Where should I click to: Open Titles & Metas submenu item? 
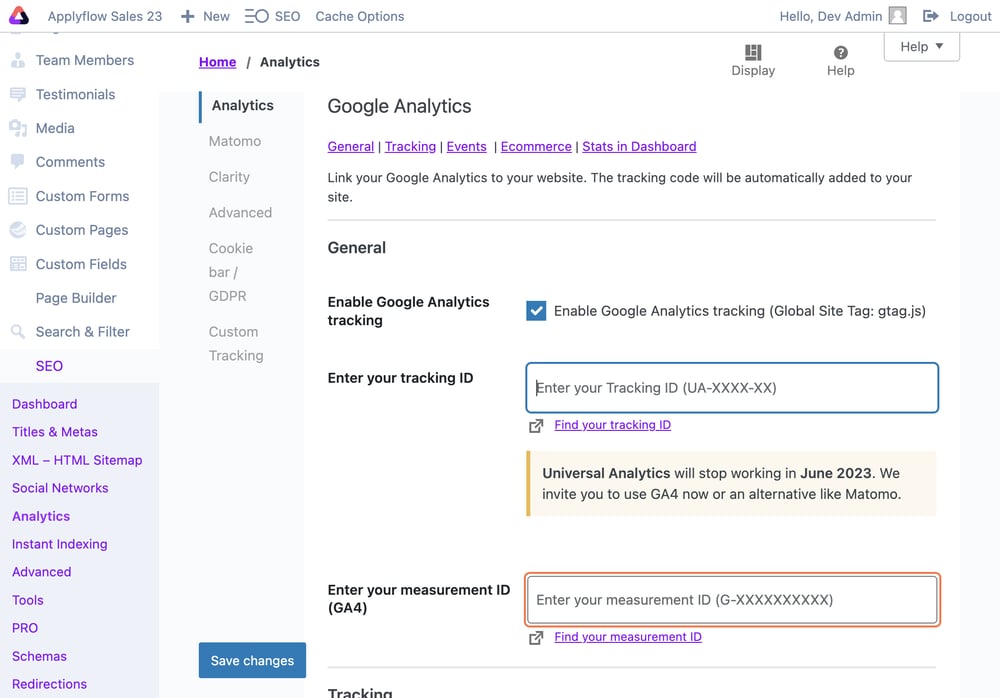coord(55,432)
